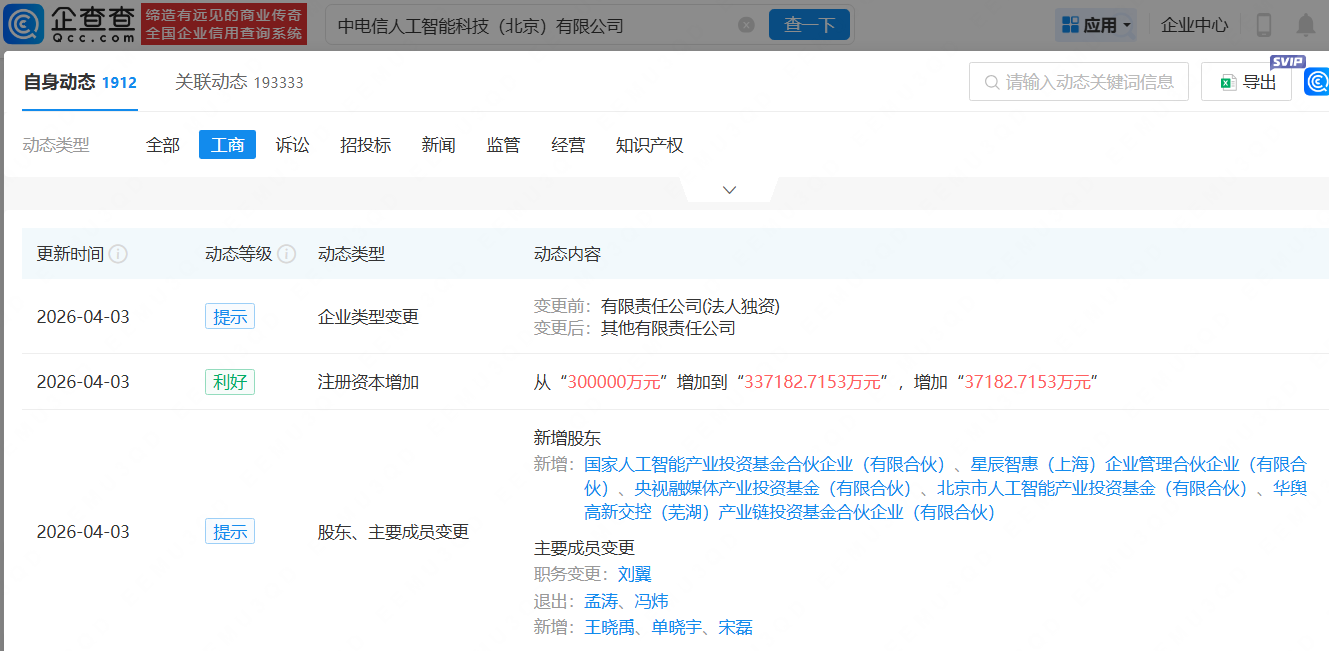Clear the search box via the X icon

pyautogui.click(x=746, y=25)
